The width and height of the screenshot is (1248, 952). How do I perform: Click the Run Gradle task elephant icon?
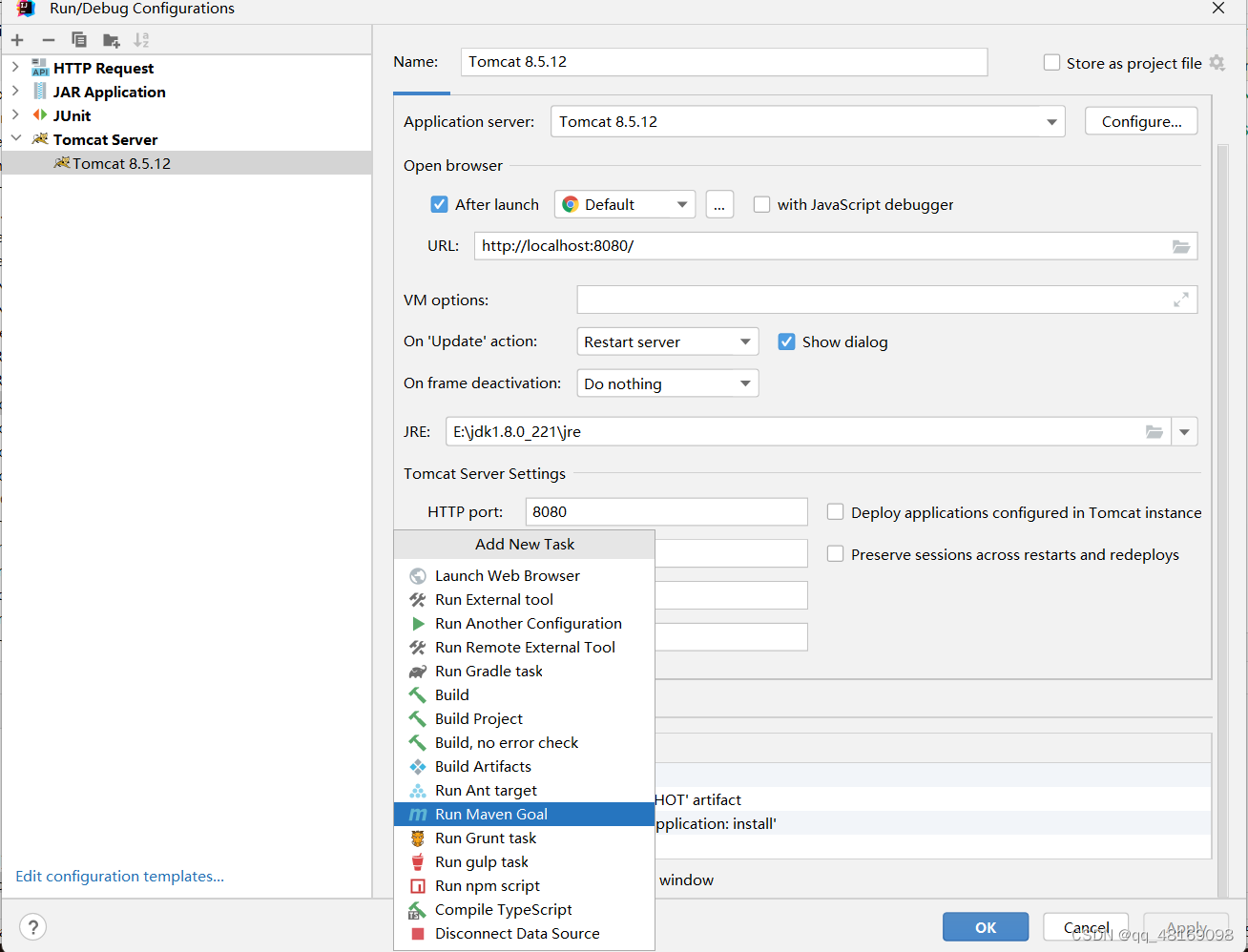(x=418, y=672)
